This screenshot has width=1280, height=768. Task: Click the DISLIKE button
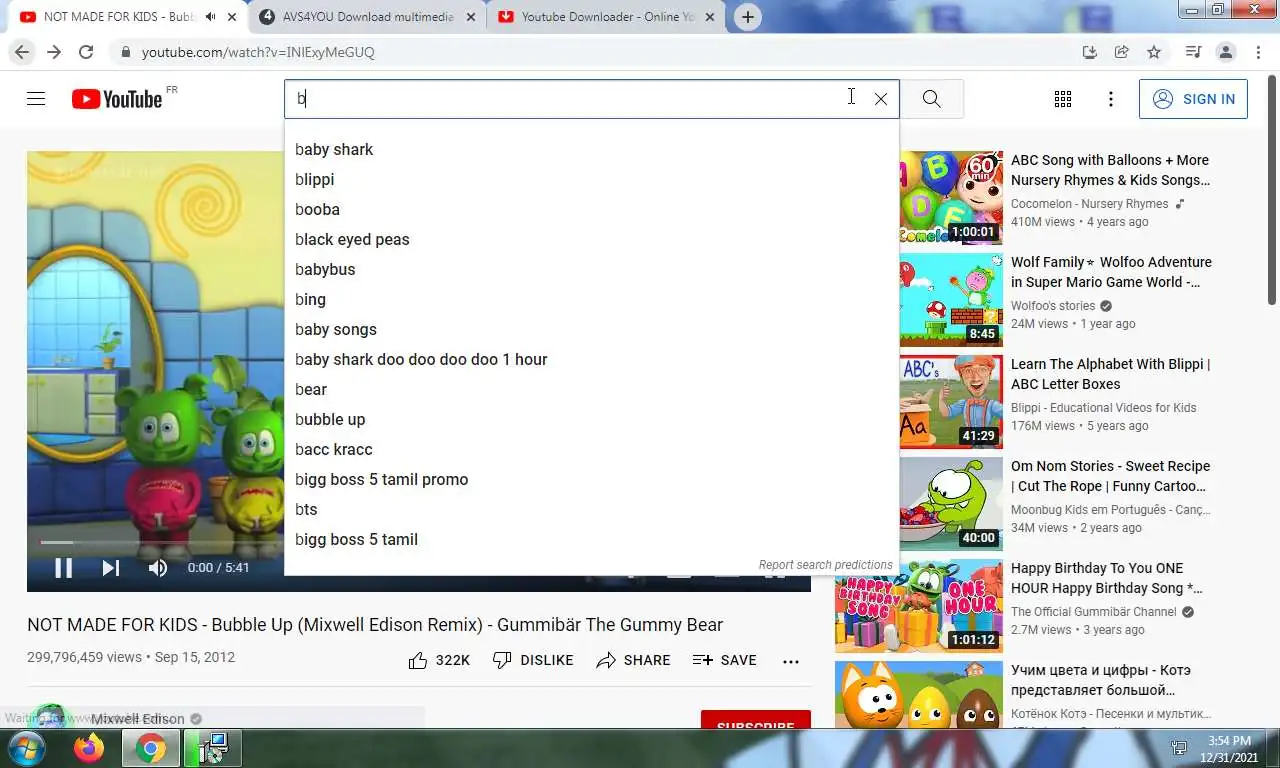point(533,660)
